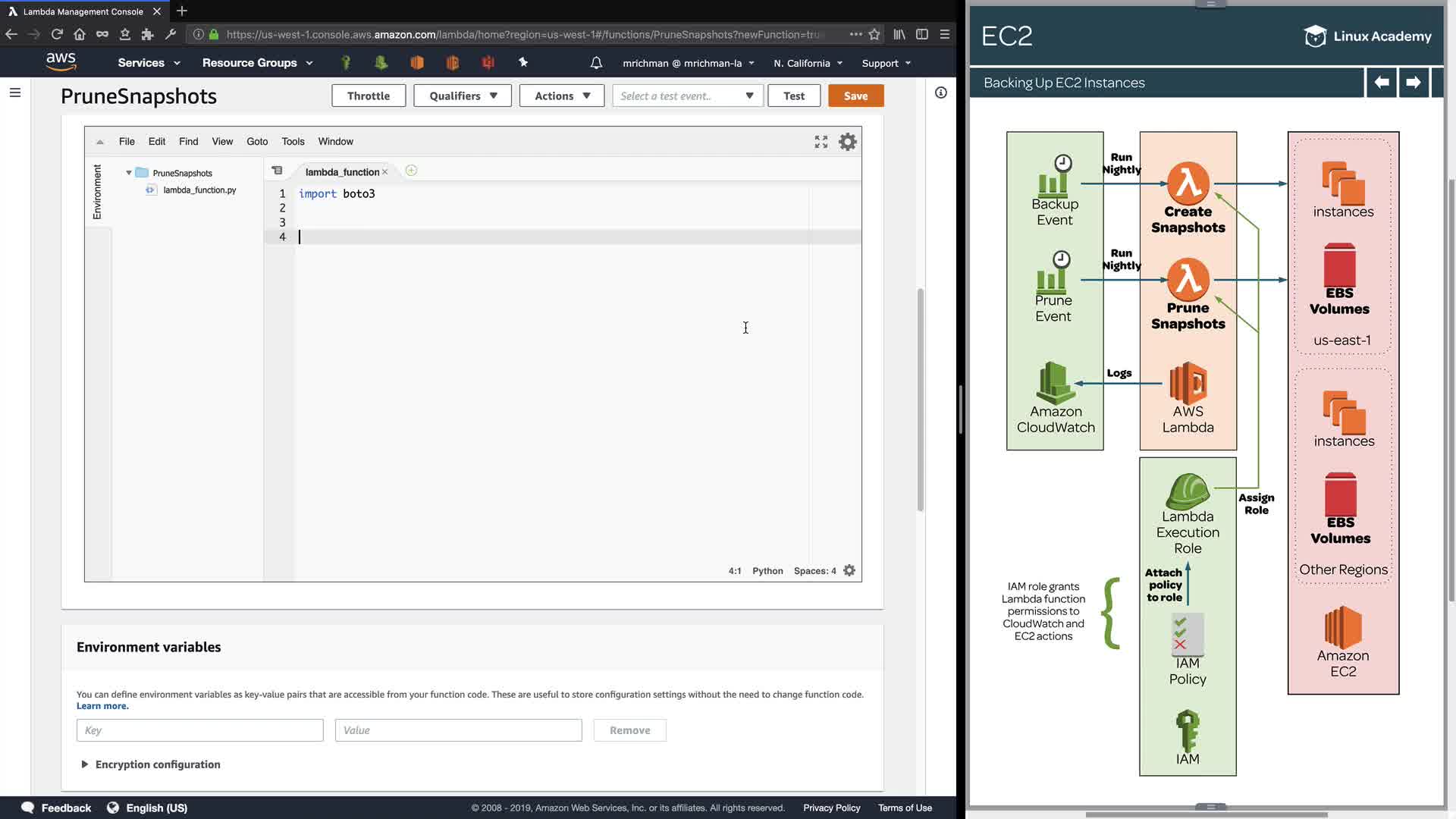Click the Learn more link
1456x819 pixels.
[102, 706]
